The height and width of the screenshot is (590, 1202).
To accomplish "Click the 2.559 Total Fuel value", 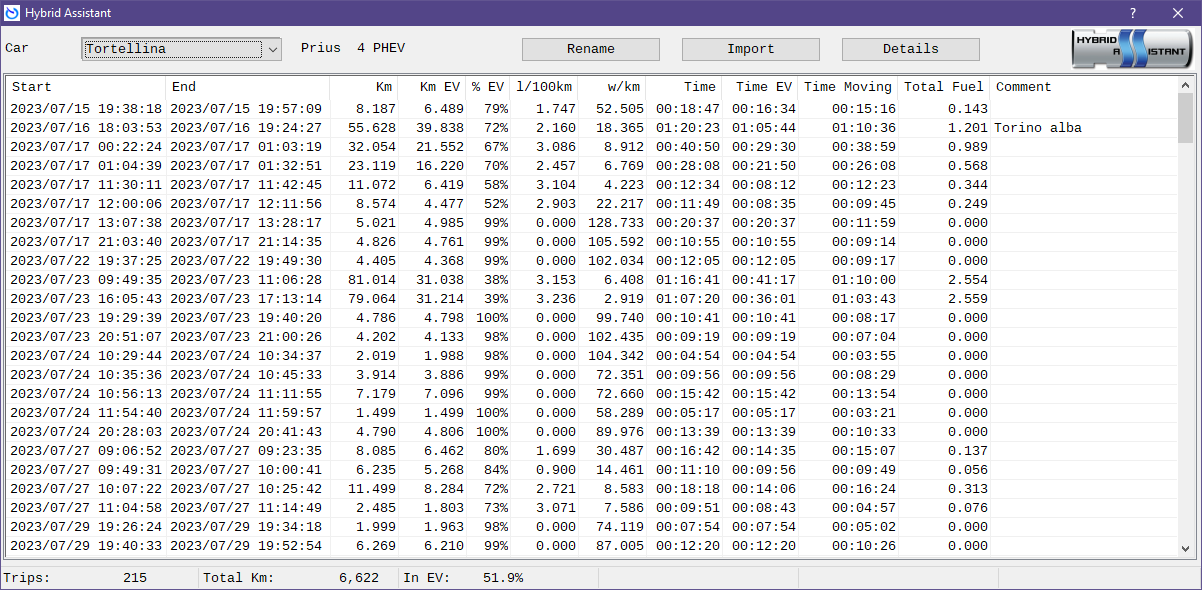I will pyautogui.click(x=967, y=299).
